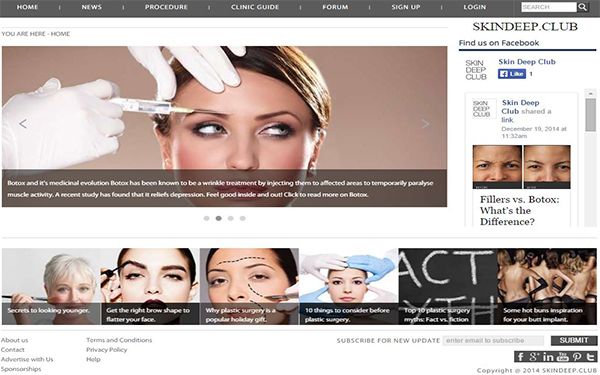The image size is (600, 375).
Task: Open 'Secrets to looking younger' thumbnail
Action: (51, 286)
